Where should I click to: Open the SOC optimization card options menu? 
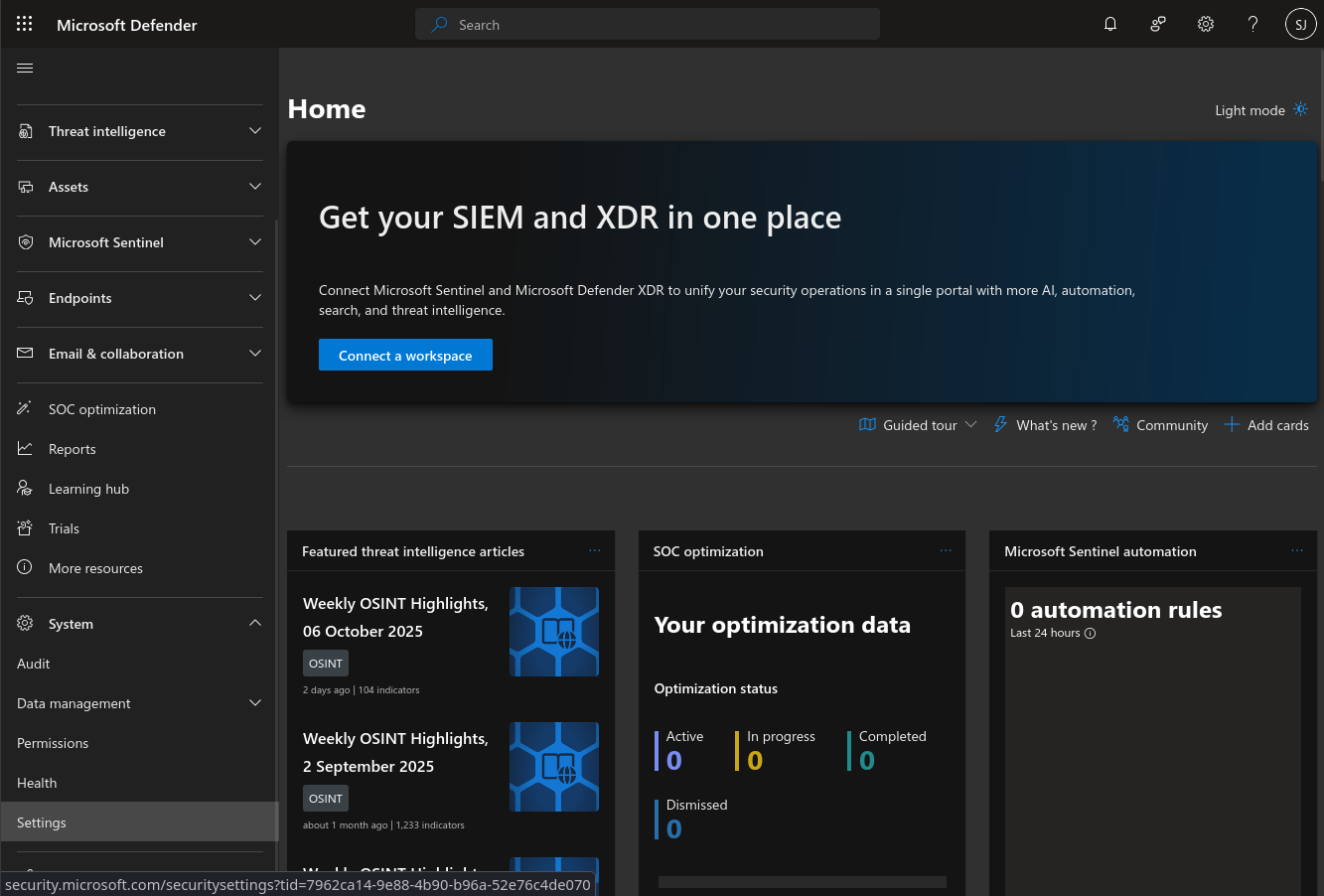946,550
